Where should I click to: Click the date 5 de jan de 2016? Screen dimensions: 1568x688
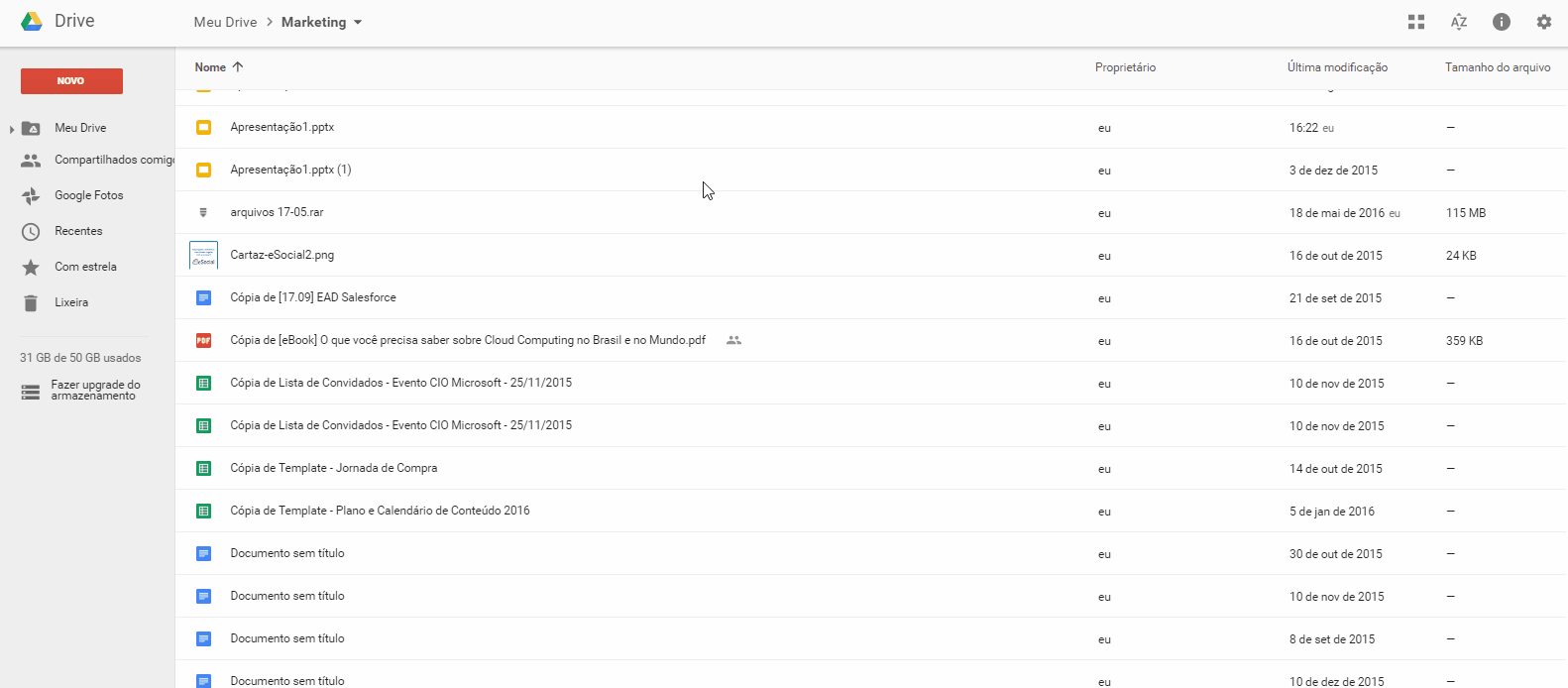(1331, 512)
